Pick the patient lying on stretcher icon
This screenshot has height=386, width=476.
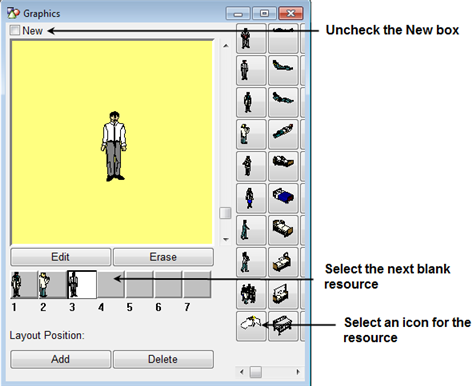click(x=283, y=134)
